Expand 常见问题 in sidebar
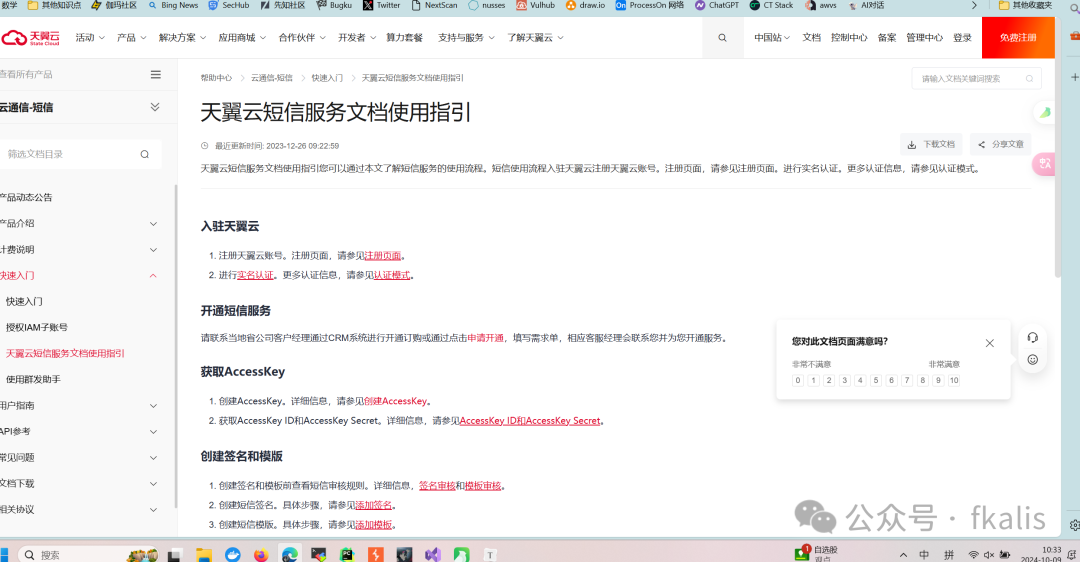 (x=153, y=458)
